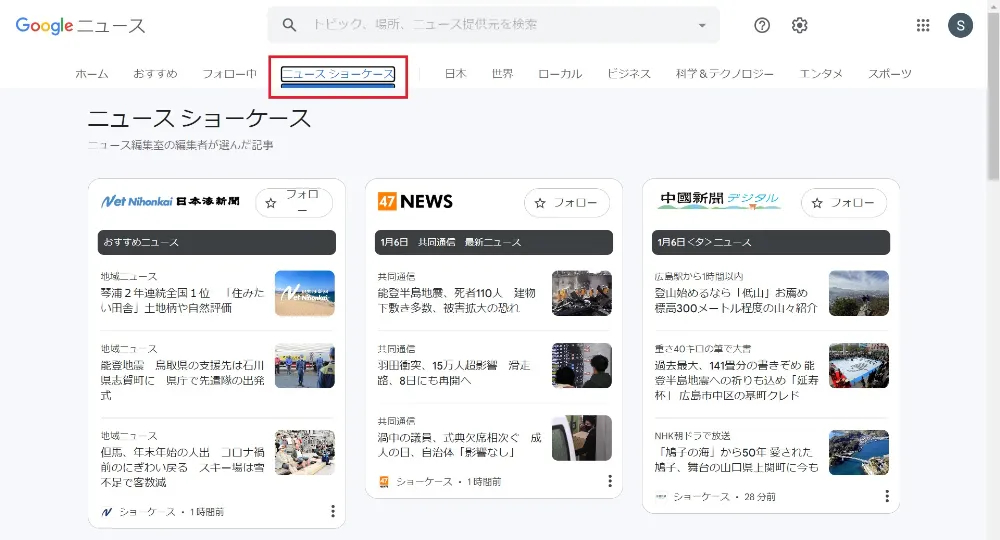Follow 47NEWS with star button

tap(567, 203)
